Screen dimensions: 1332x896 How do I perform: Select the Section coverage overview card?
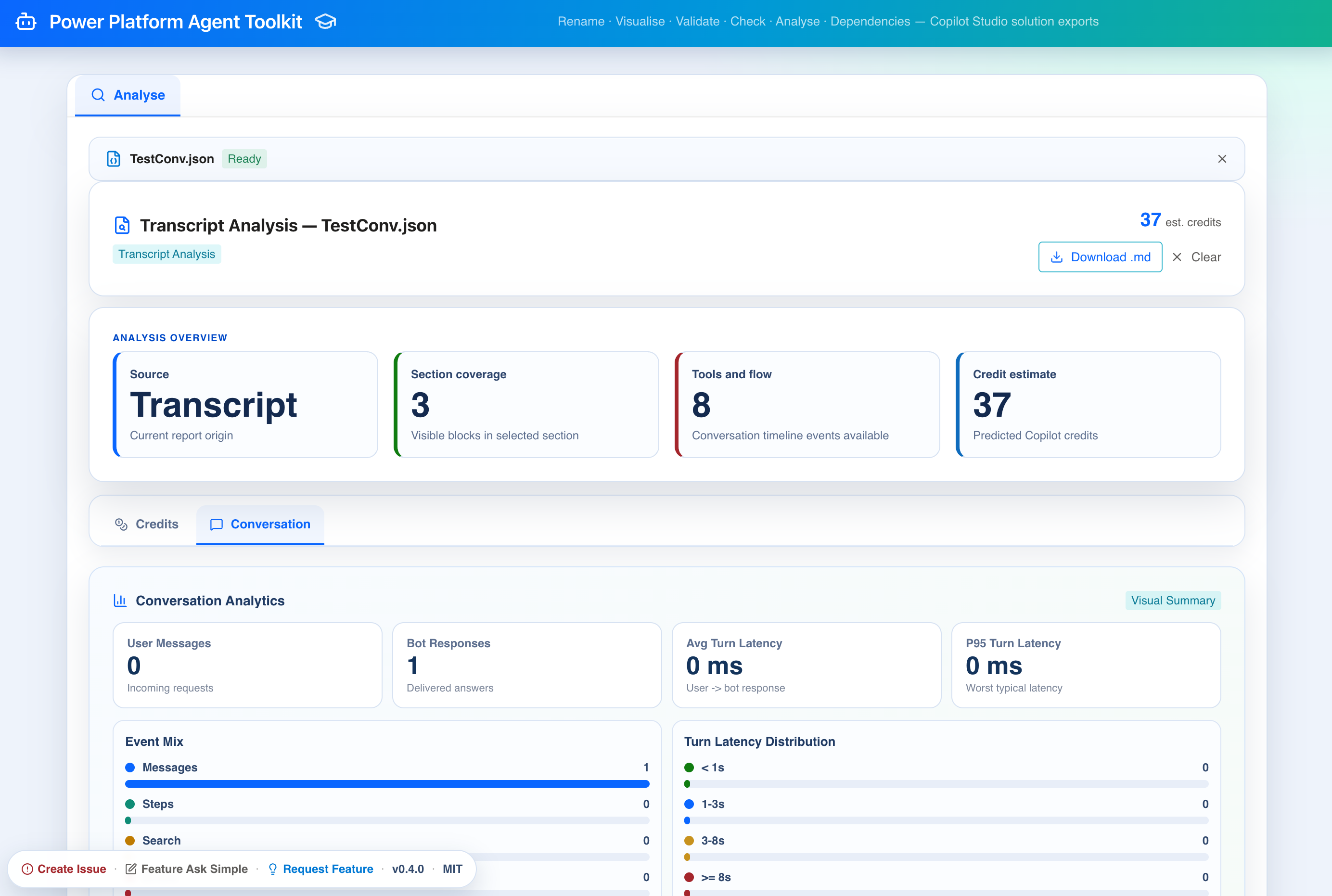(526, 405)
